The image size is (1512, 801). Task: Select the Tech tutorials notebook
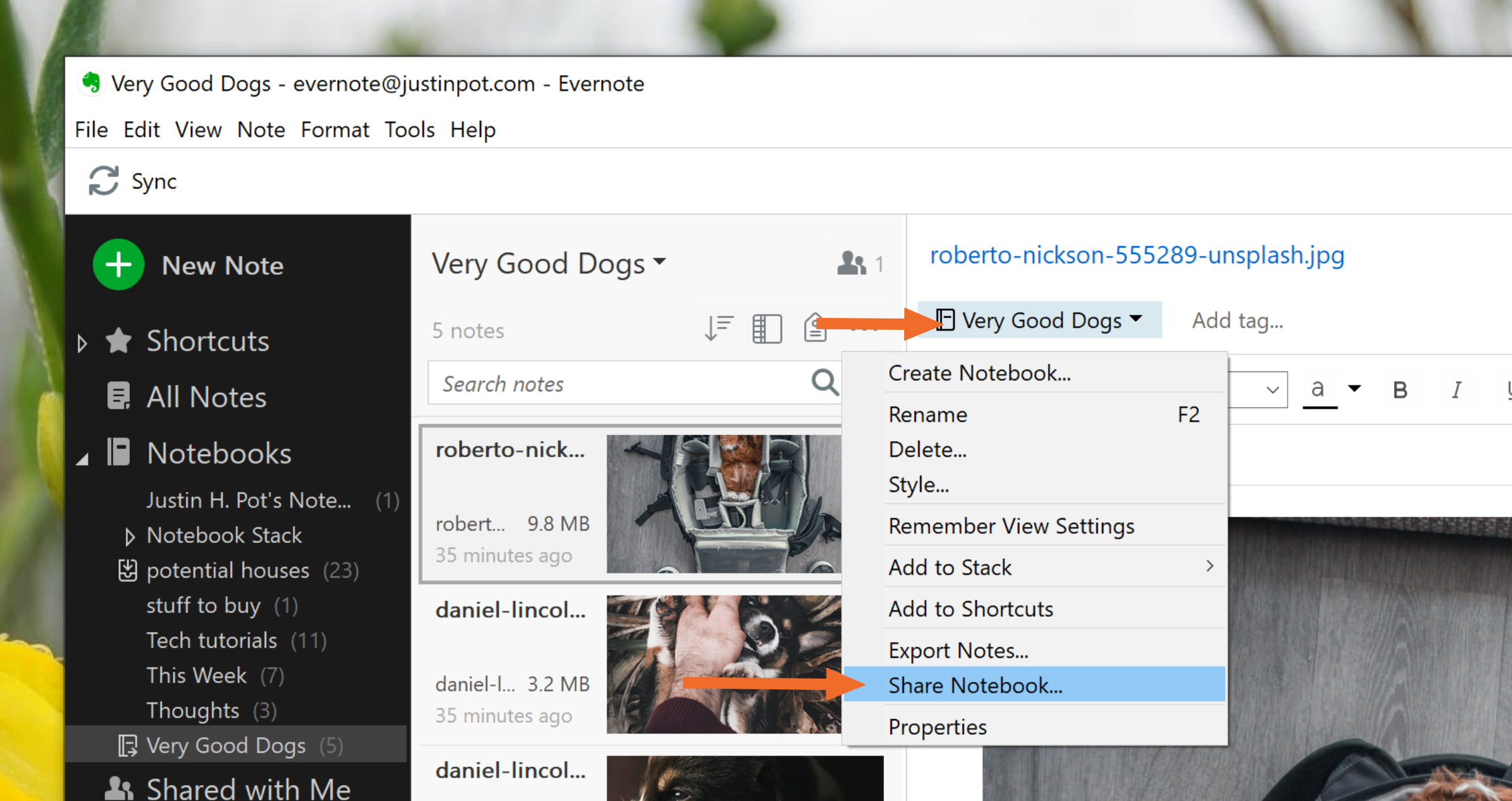pyautogui.click(x=212, y=640)
